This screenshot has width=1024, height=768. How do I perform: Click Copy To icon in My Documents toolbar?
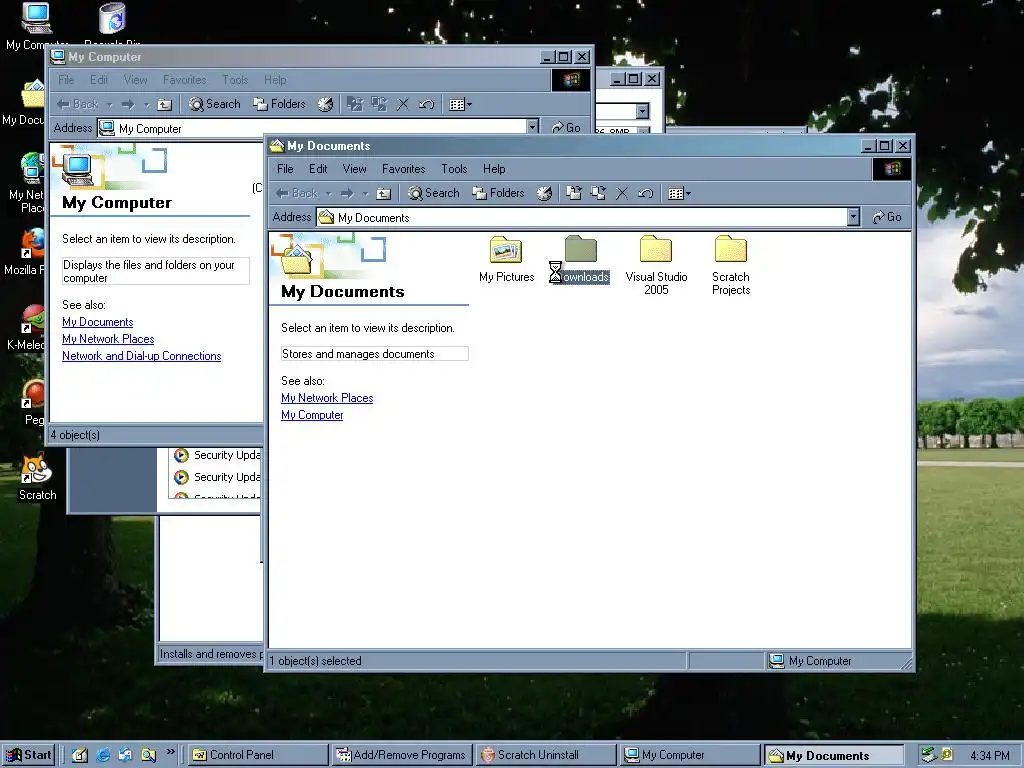coord(598,193)
